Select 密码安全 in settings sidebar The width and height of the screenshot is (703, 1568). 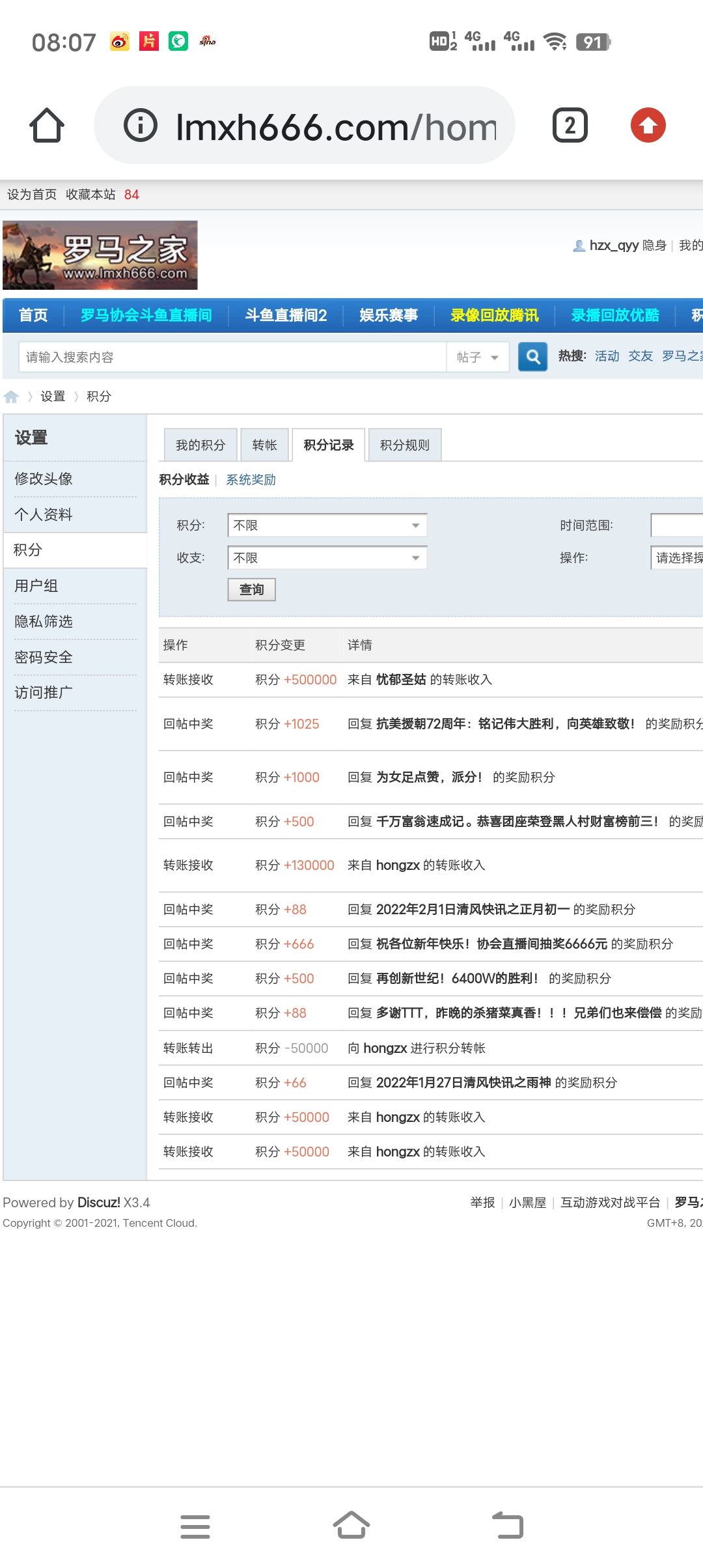pos(44,658)
